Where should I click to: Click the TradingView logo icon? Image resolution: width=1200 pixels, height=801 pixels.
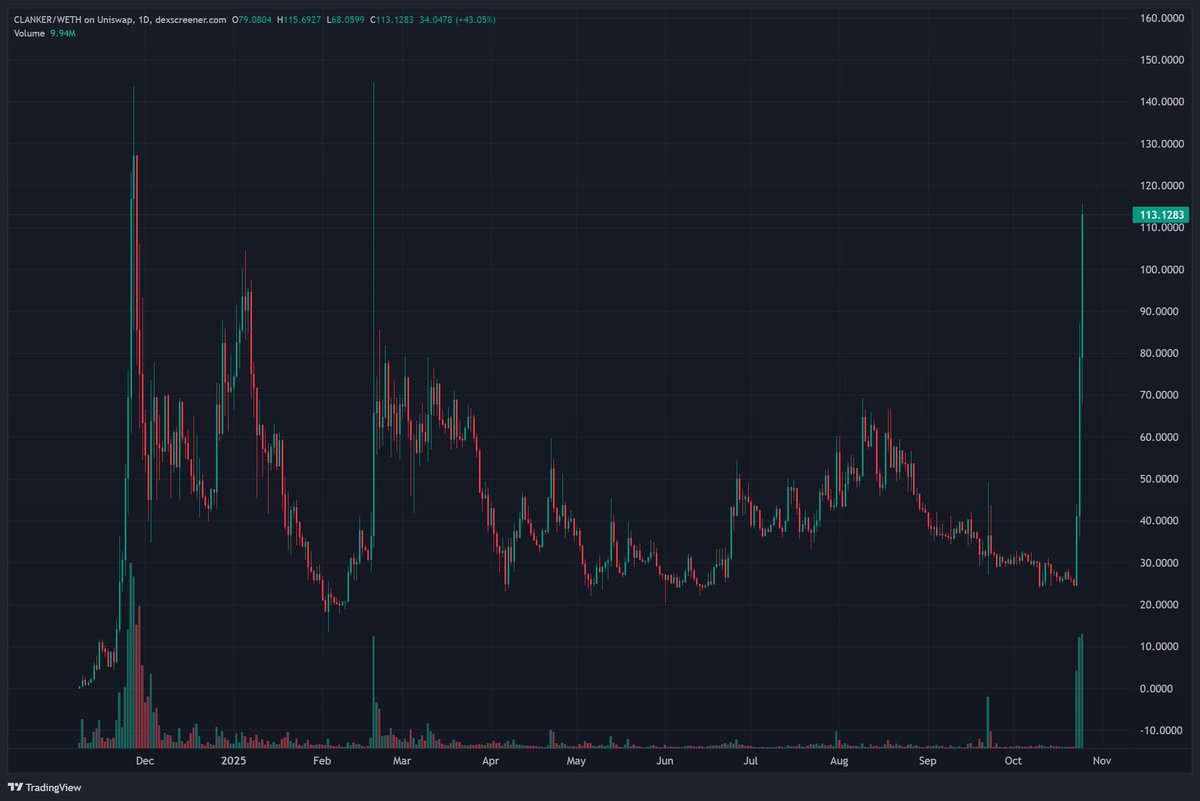19,787
